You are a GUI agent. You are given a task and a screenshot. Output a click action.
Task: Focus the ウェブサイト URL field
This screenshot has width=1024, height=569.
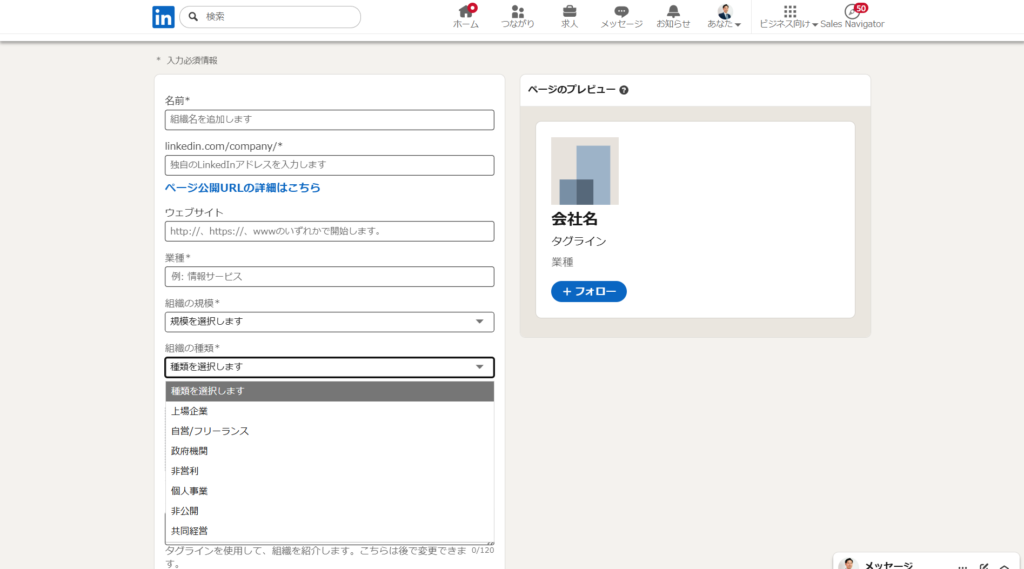[329, 231]
